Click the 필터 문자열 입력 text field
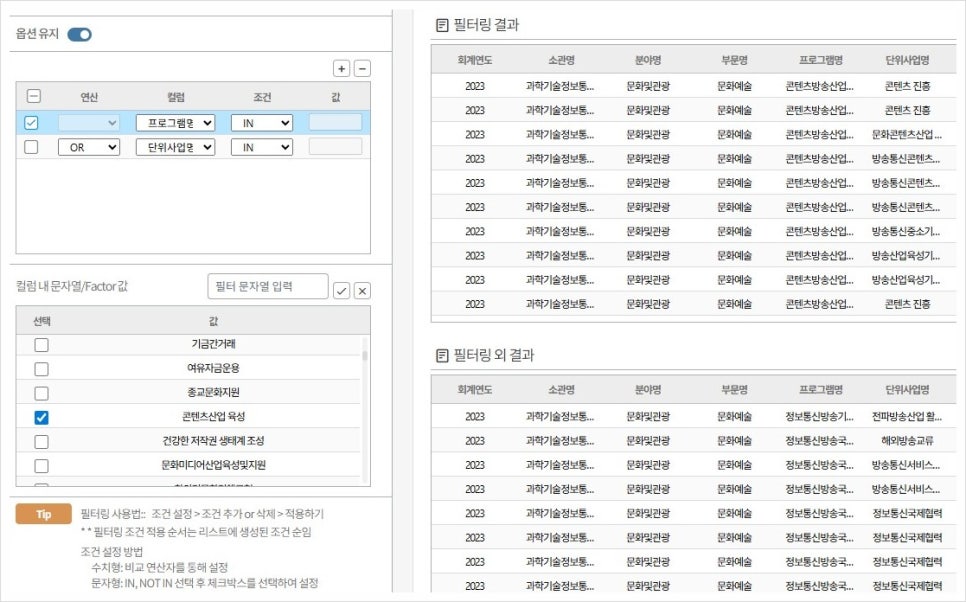Screen dimensions: 966x602 (x=267, y=287)
